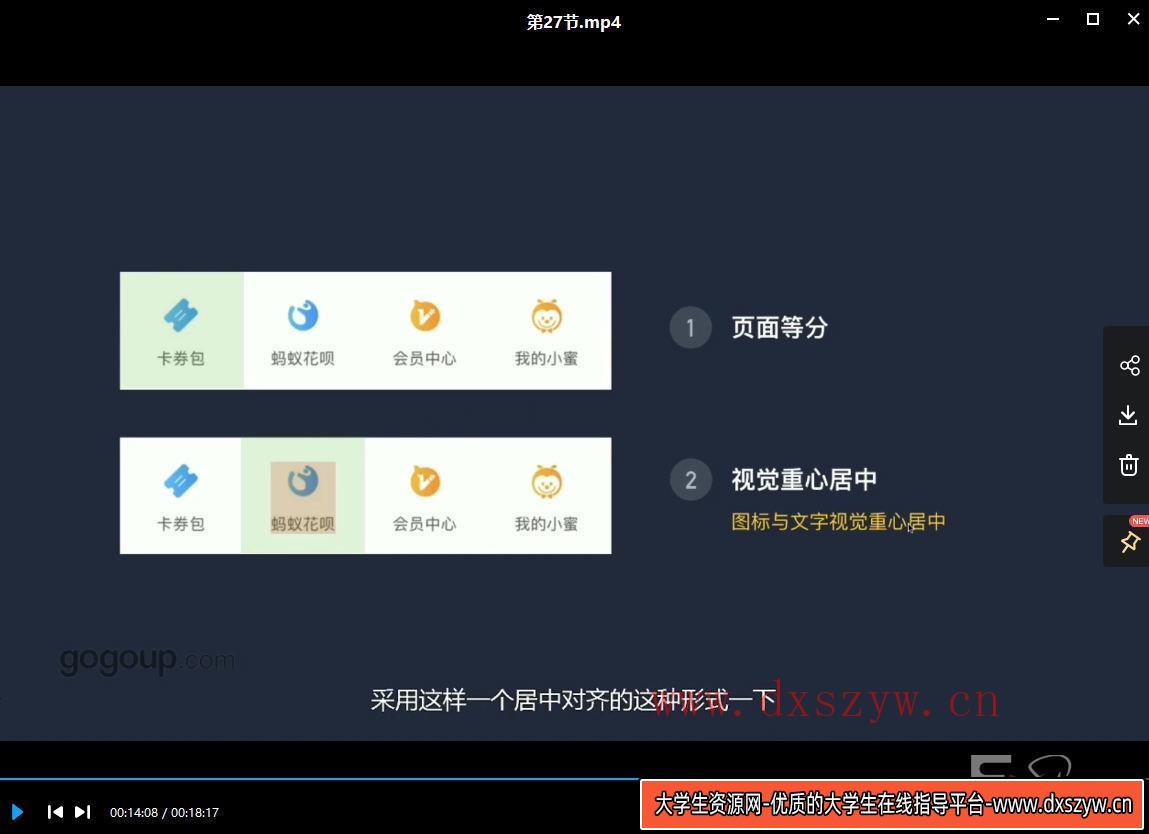
Task: Skip to the previous video
Action: (x=55, y=812)
